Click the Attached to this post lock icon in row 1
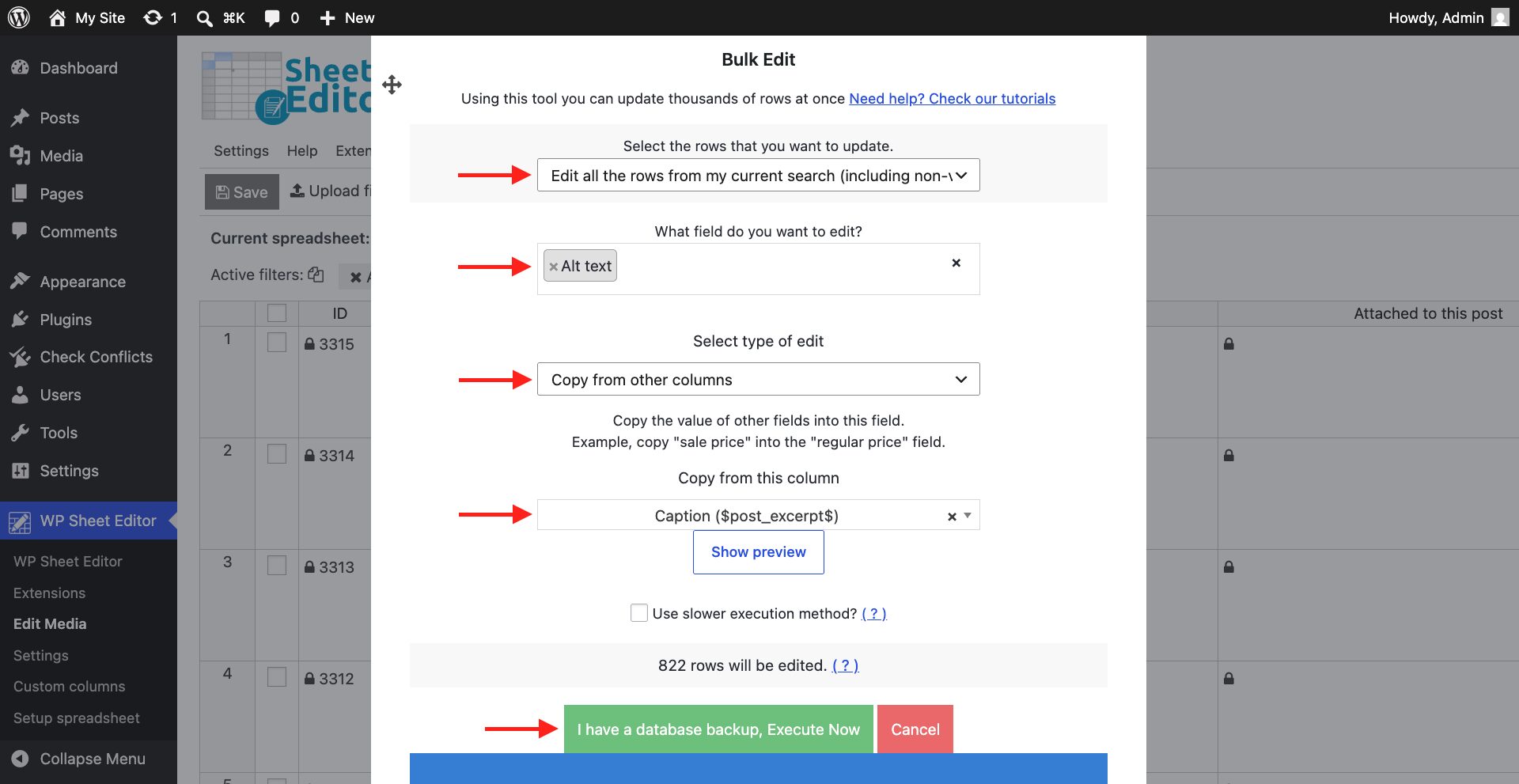 tap(1229, 344)
